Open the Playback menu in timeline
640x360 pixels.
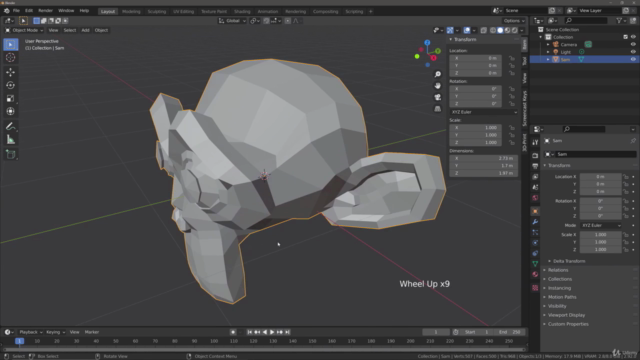point(31,332)
